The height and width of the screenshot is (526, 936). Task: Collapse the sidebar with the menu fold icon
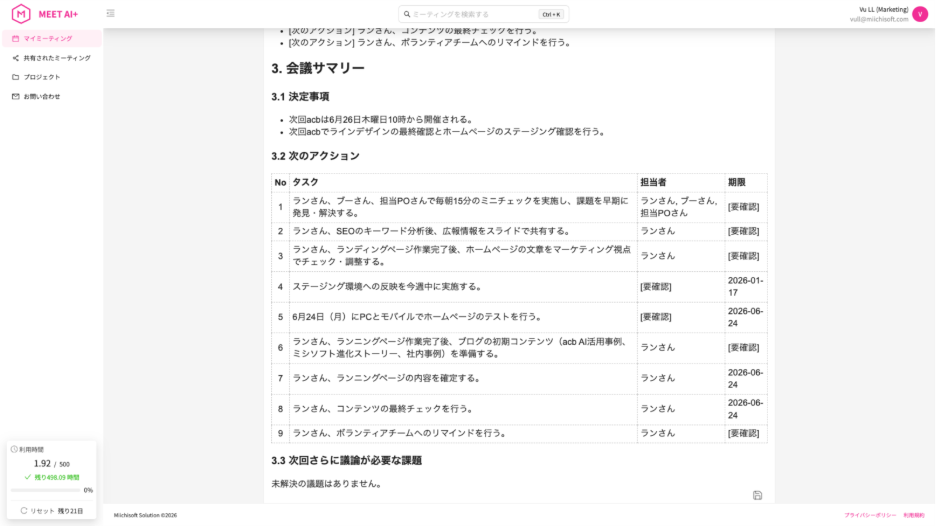coord(110,14)
